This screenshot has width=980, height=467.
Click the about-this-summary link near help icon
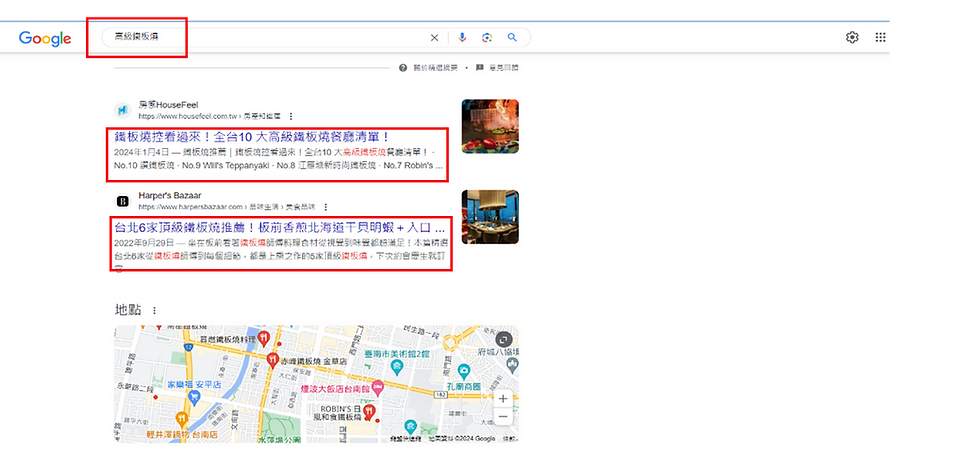pyautogui.click(x=434, y=68)
